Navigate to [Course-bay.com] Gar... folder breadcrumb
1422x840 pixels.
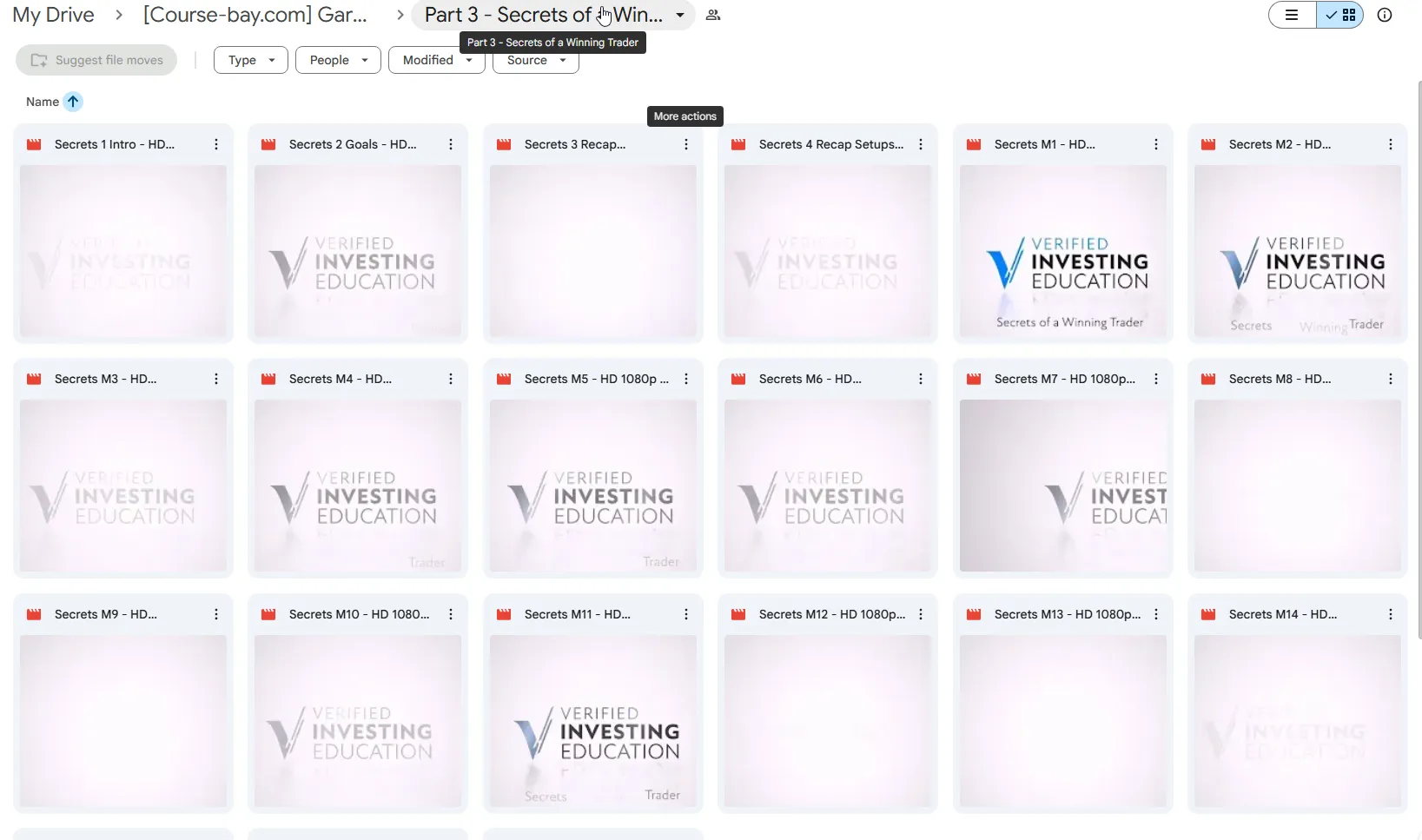tap(255, 15)
